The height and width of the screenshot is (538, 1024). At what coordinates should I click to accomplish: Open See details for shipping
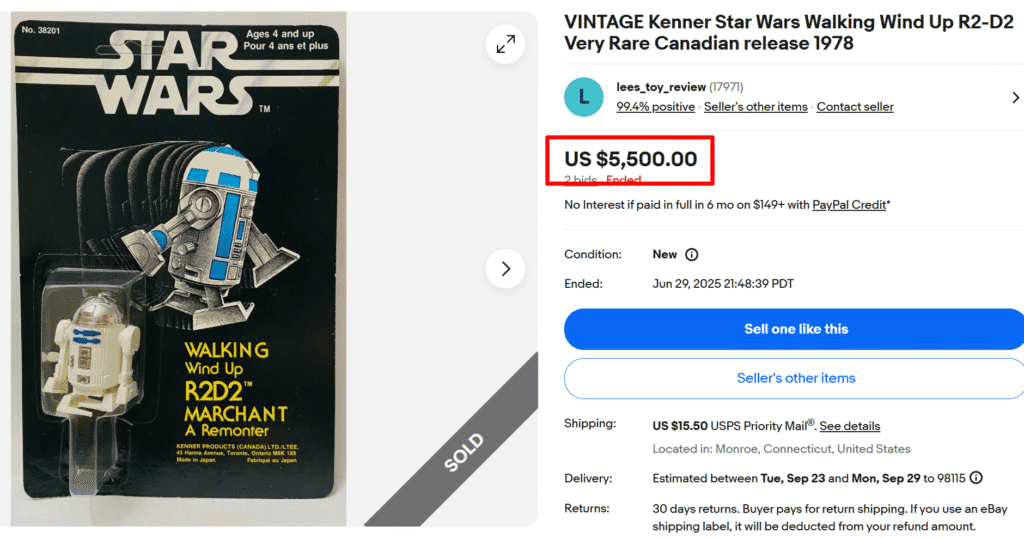point(850,426)
